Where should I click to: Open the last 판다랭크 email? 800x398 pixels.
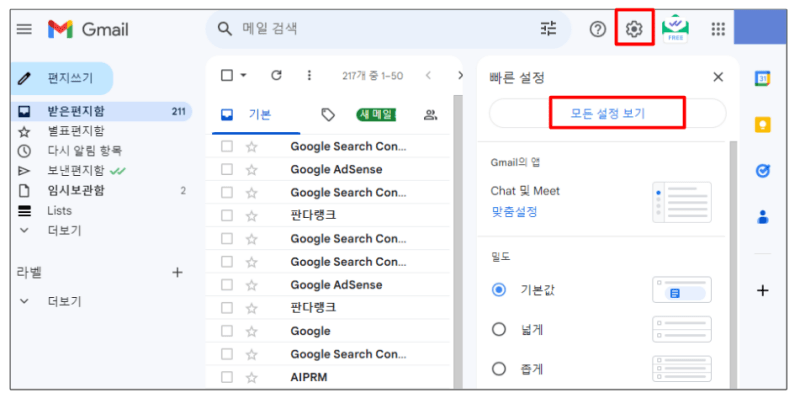[x=313, y=308]
